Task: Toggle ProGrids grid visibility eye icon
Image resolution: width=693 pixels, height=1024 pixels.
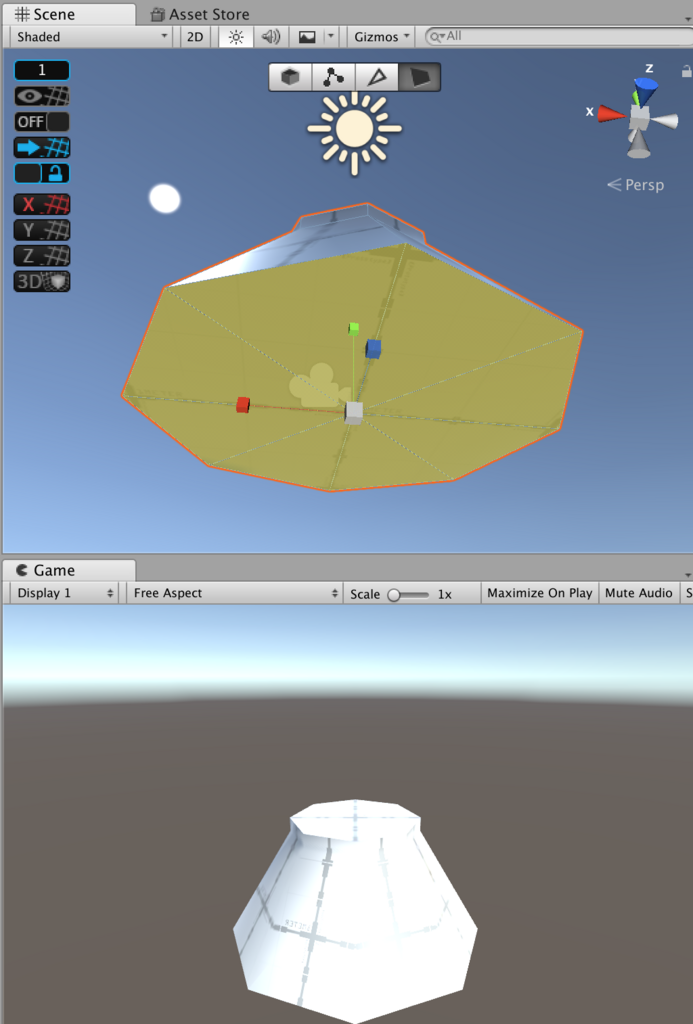Action: click(42, 96)
